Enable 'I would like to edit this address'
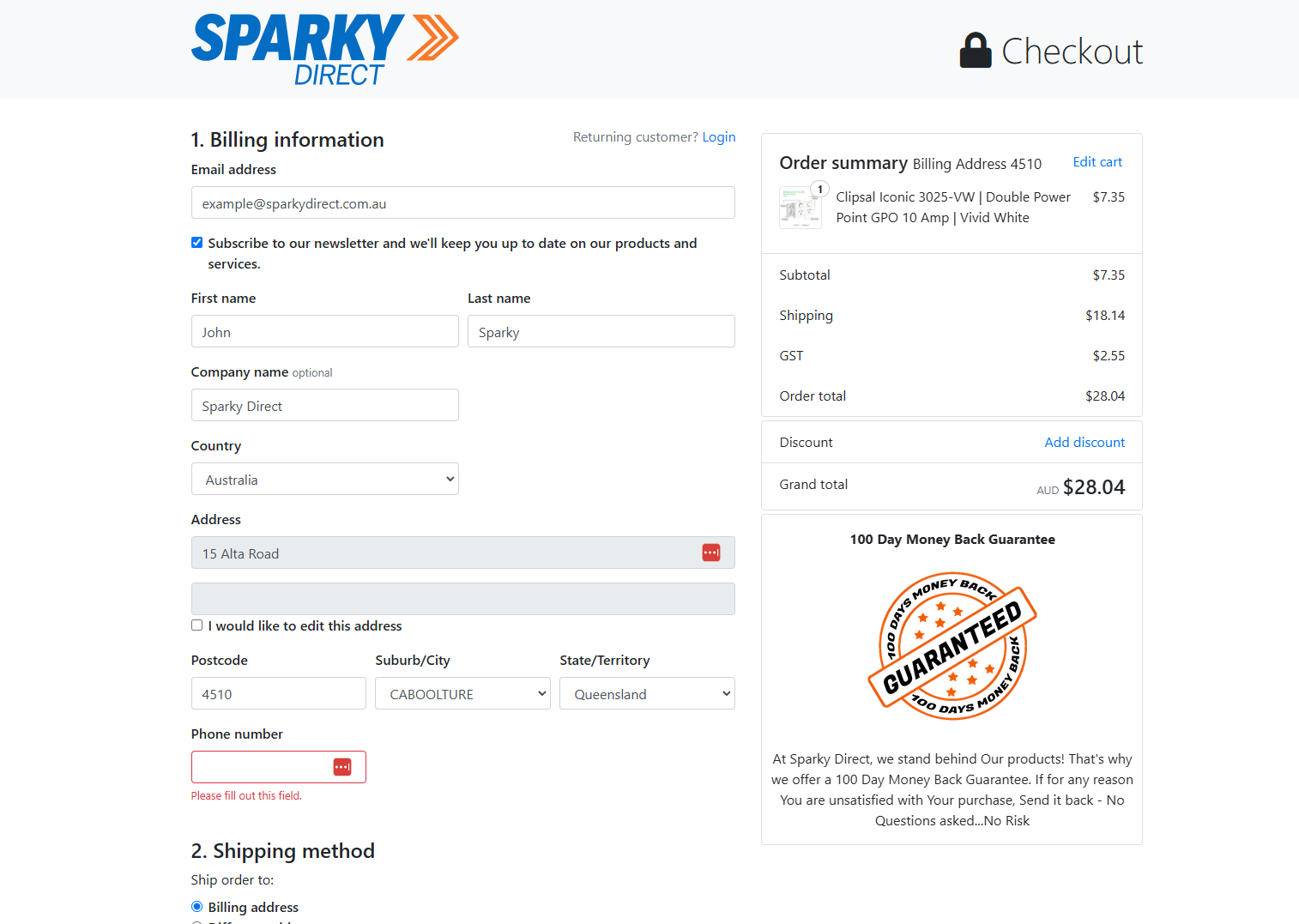The image size is (1299, 924). pyautogui.click(x=197, y=625)
